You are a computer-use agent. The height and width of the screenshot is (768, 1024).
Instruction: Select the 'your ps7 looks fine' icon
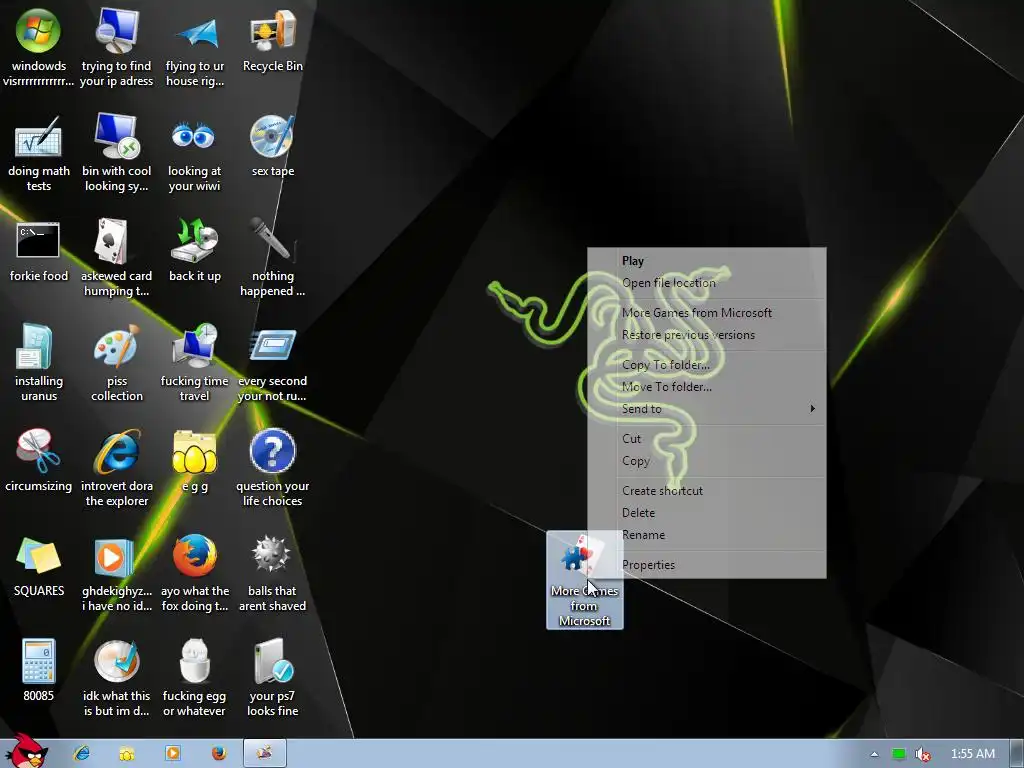272,678
